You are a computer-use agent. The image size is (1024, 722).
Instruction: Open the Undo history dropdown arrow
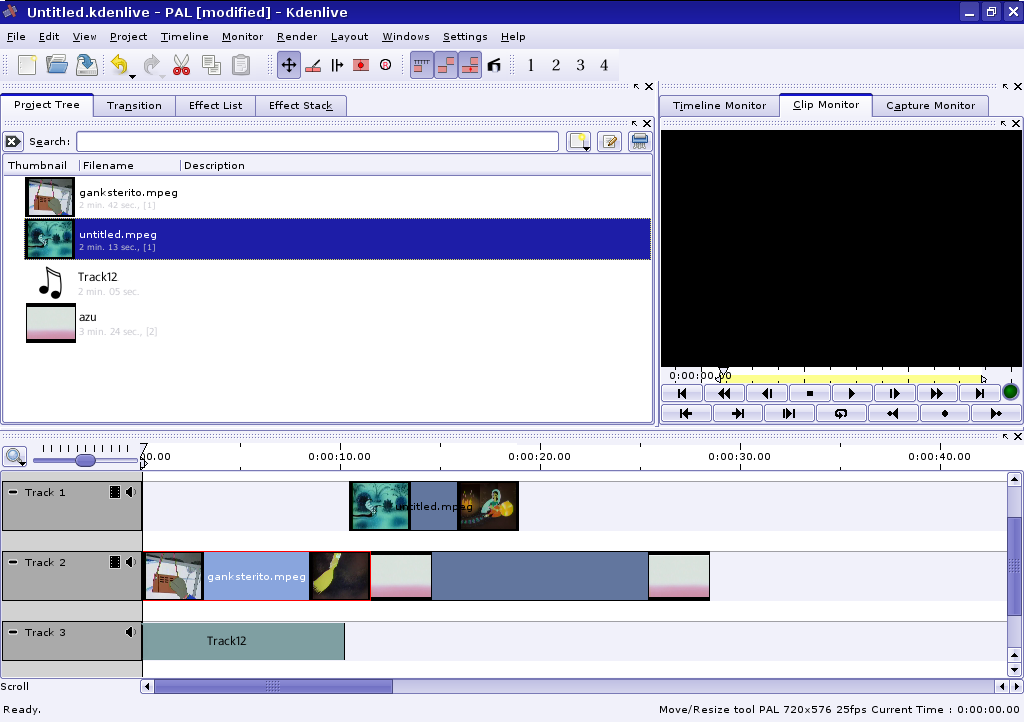coord(132,75)
